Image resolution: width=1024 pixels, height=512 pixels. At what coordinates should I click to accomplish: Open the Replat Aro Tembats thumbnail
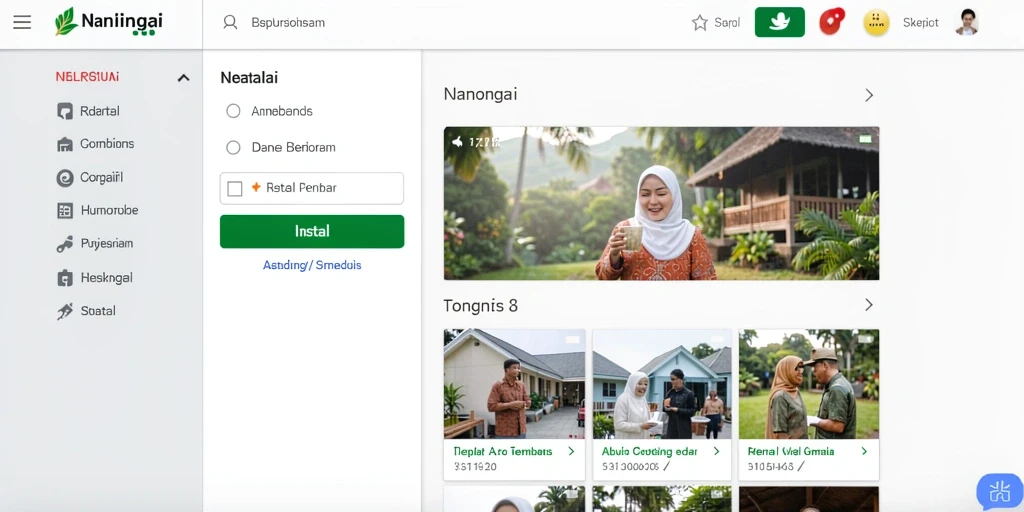tap(515, 384)
